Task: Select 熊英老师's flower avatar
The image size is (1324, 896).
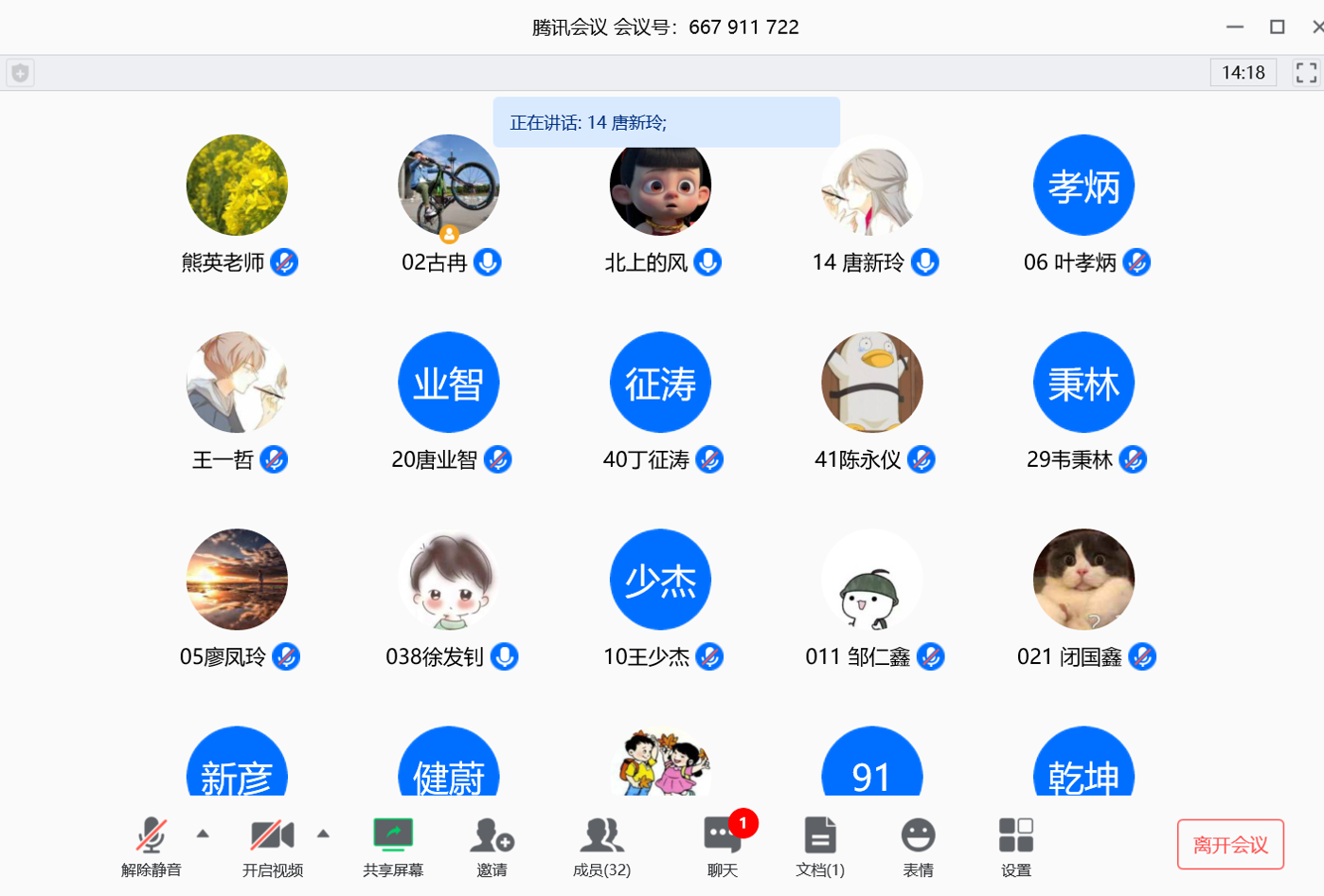Action: point(237,185)
